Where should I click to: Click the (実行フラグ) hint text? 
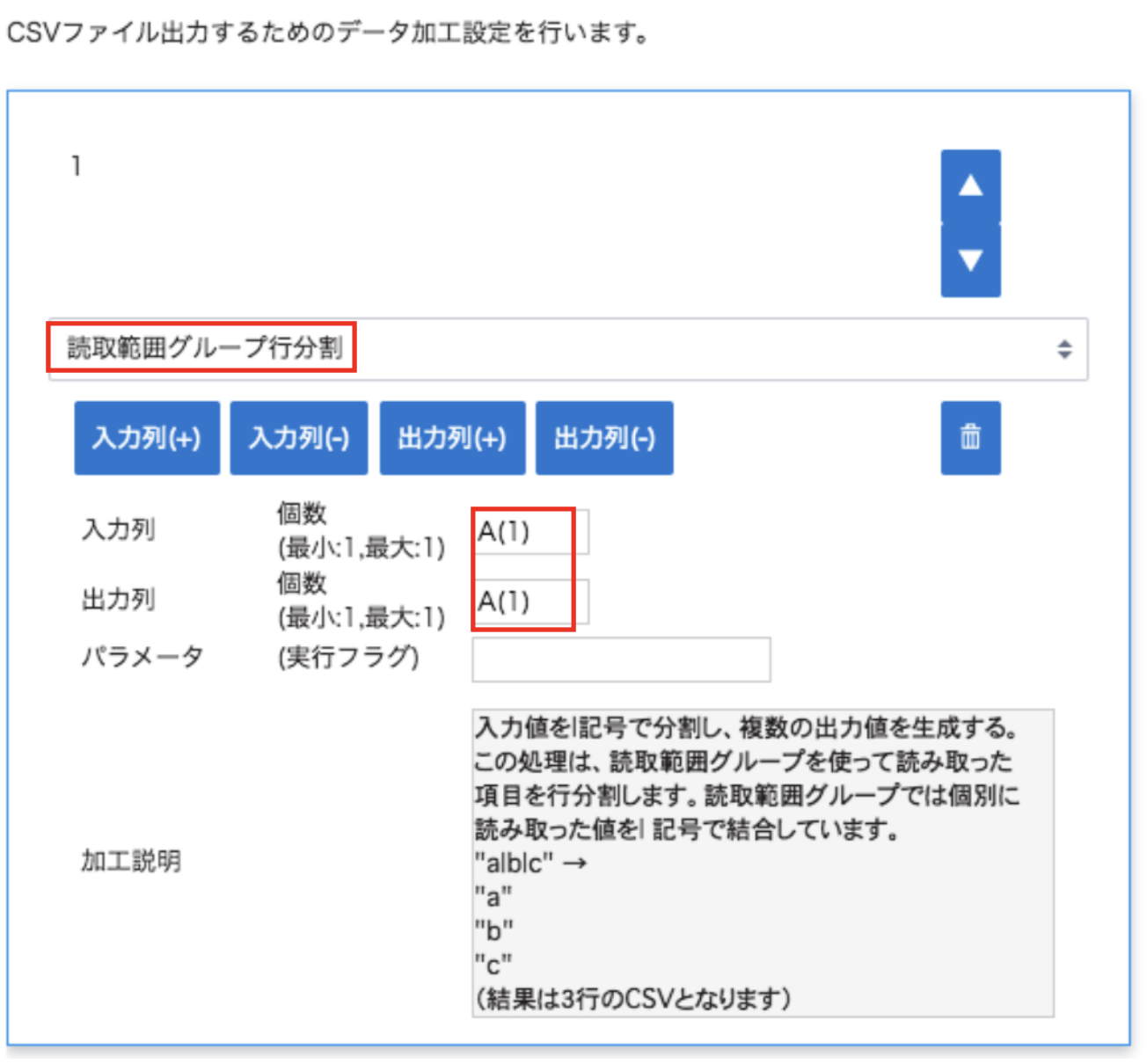(x=349, y=657)
